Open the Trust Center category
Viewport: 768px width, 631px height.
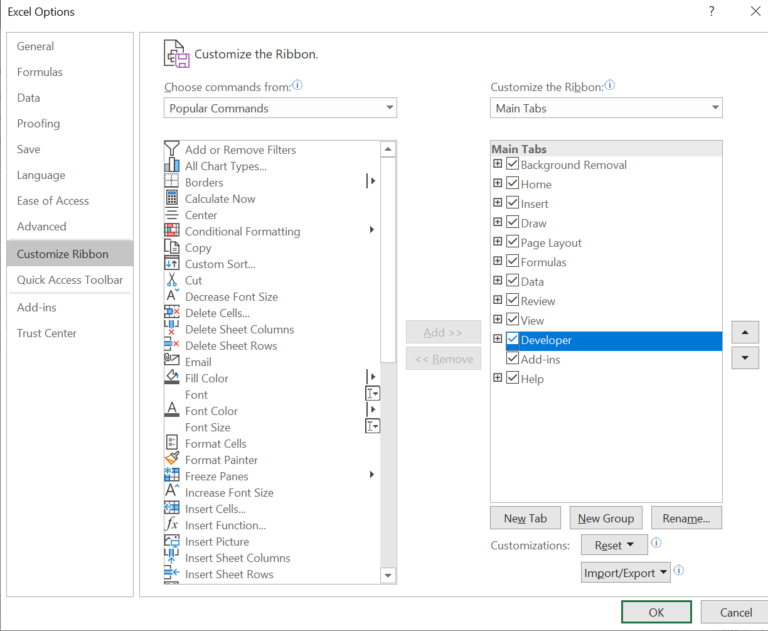tap(47, 333)
